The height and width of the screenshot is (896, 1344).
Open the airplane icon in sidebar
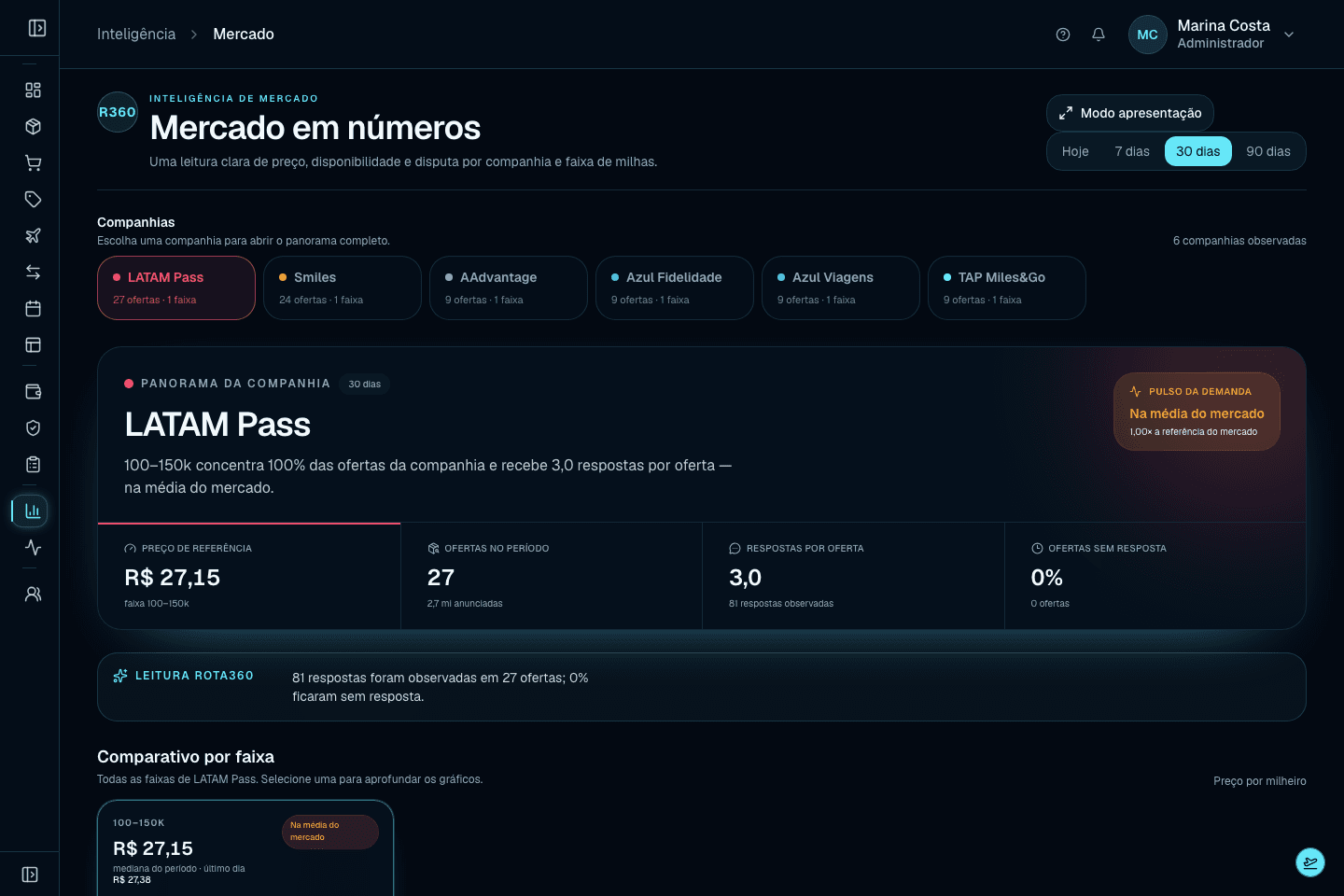[33, 236]
